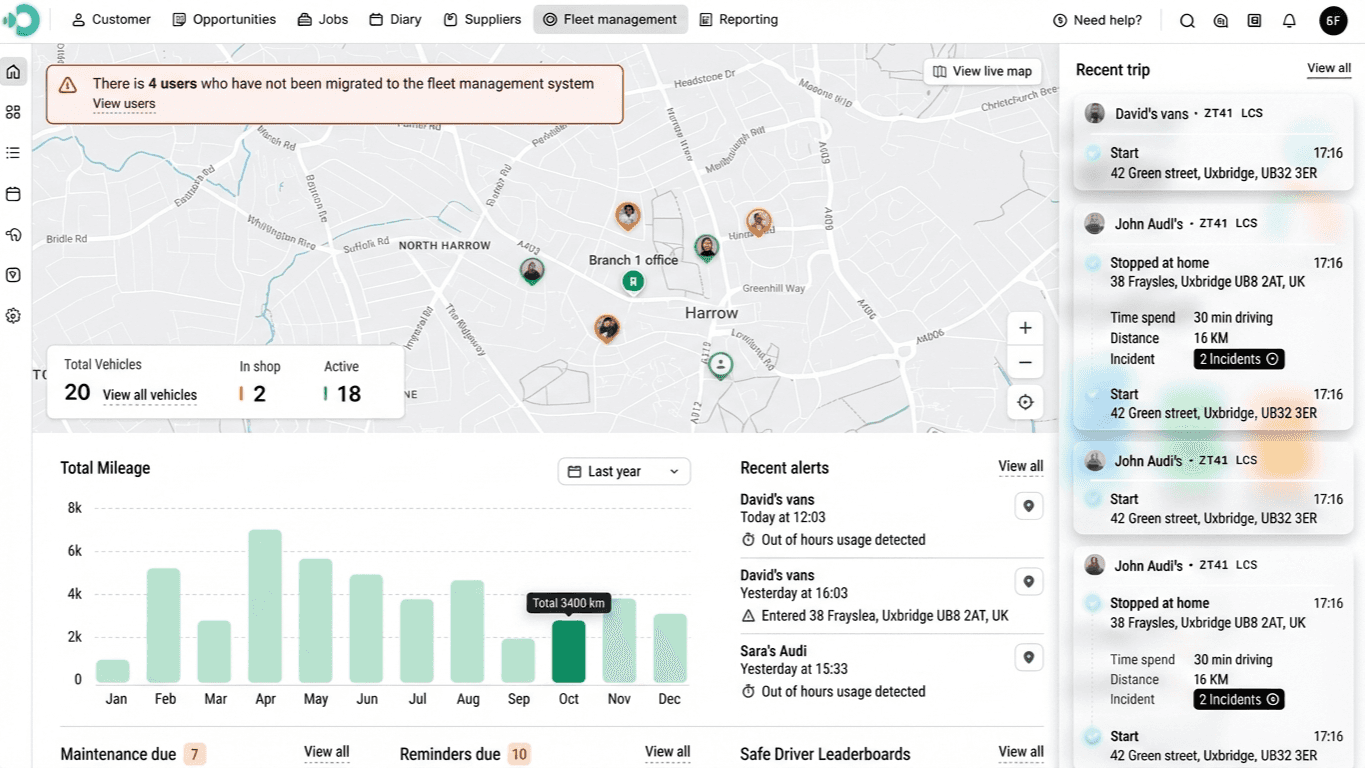Image resolution: width=1365 pixels, height=768 pixels.
Task: Open the list icon in left sidebar
Action: [13, 153]
